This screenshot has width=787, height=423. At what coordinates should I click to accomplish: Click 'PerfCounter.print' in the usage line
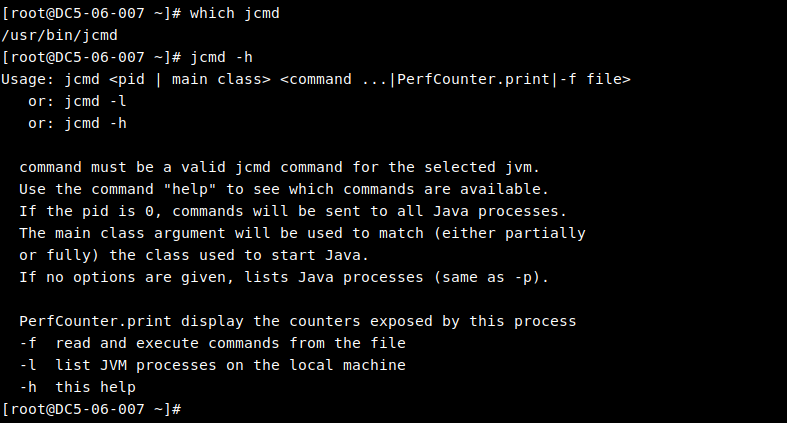tap(473, 79)
